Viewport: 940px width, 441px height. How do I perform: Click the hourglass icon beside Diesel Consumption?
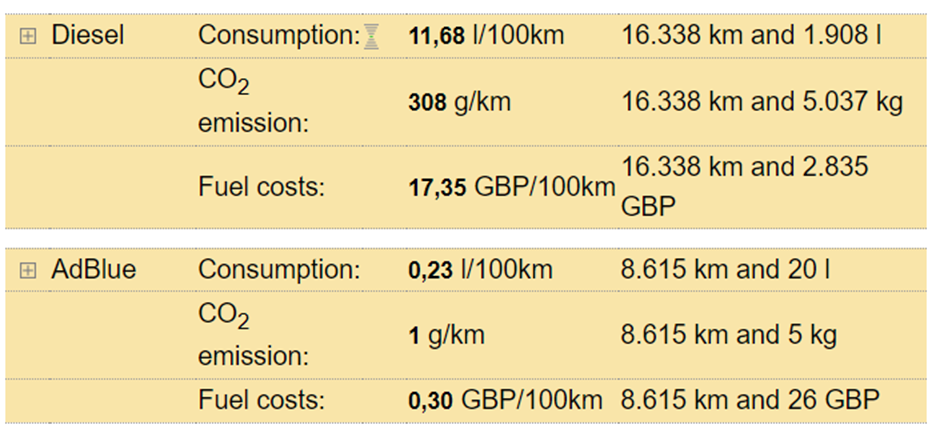[x=372, y=37]
